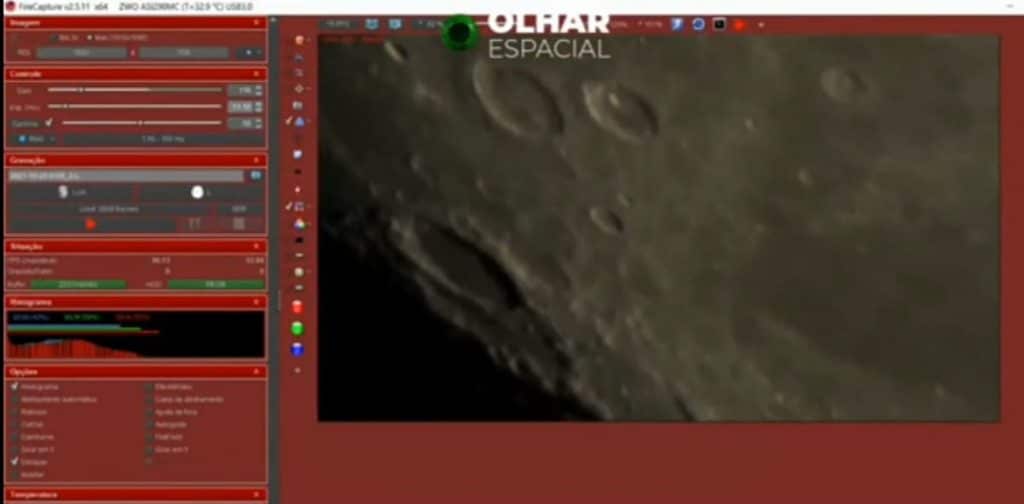
Task: Click the histogram graph display
Action: tap(136, 334)
